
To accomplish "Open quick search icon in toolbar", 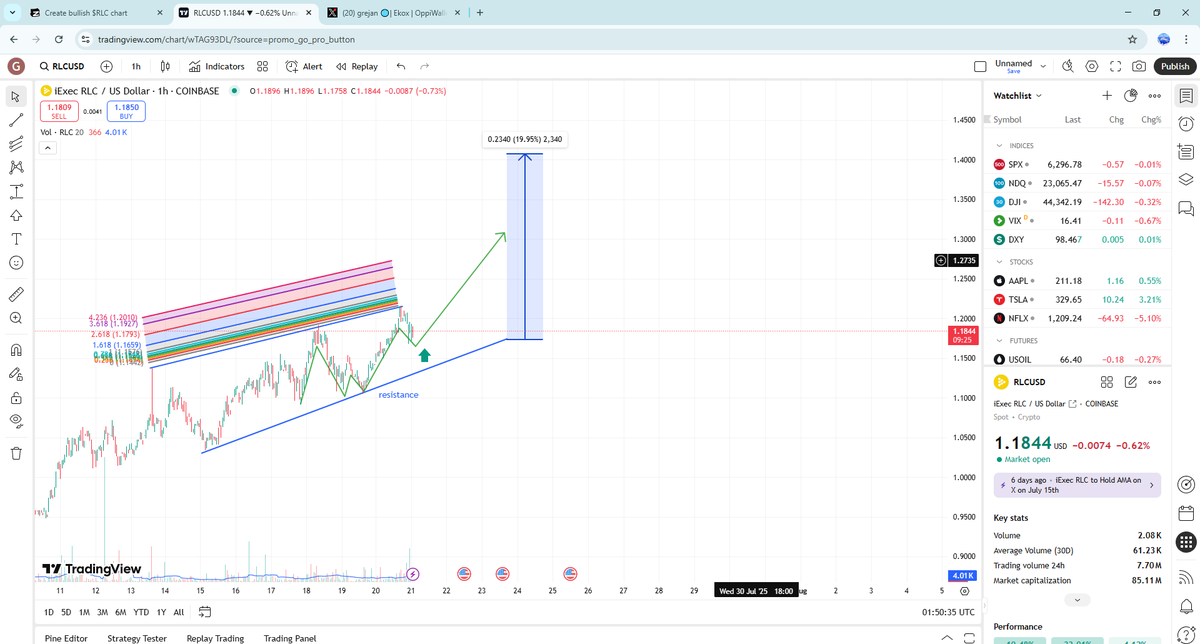I will click(1068, 66).
